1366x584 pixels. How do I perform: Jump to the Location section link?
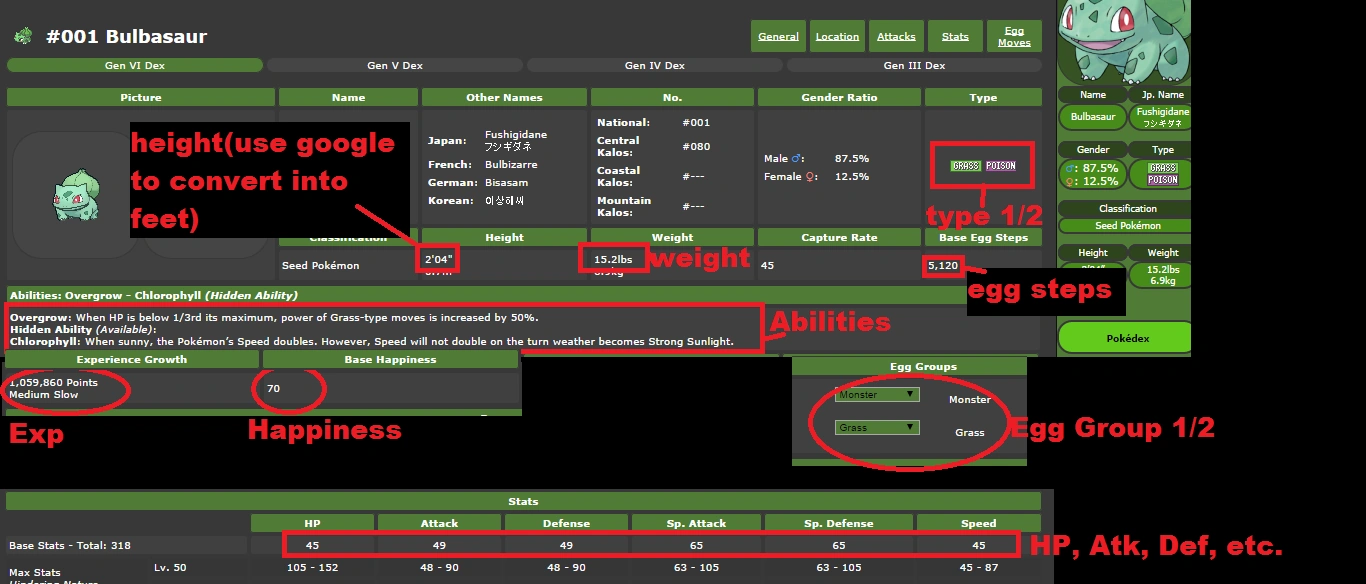837,36
